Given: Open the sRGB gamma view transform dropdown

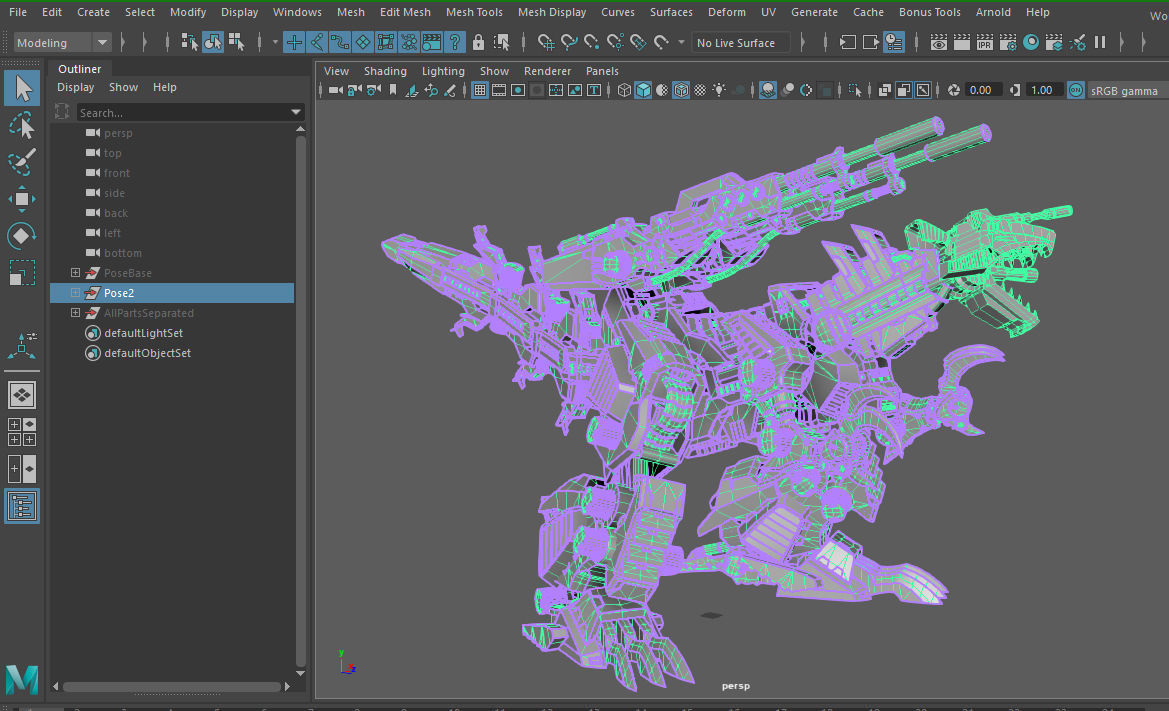Looking at the screenshot, I should coord(1128,91).
